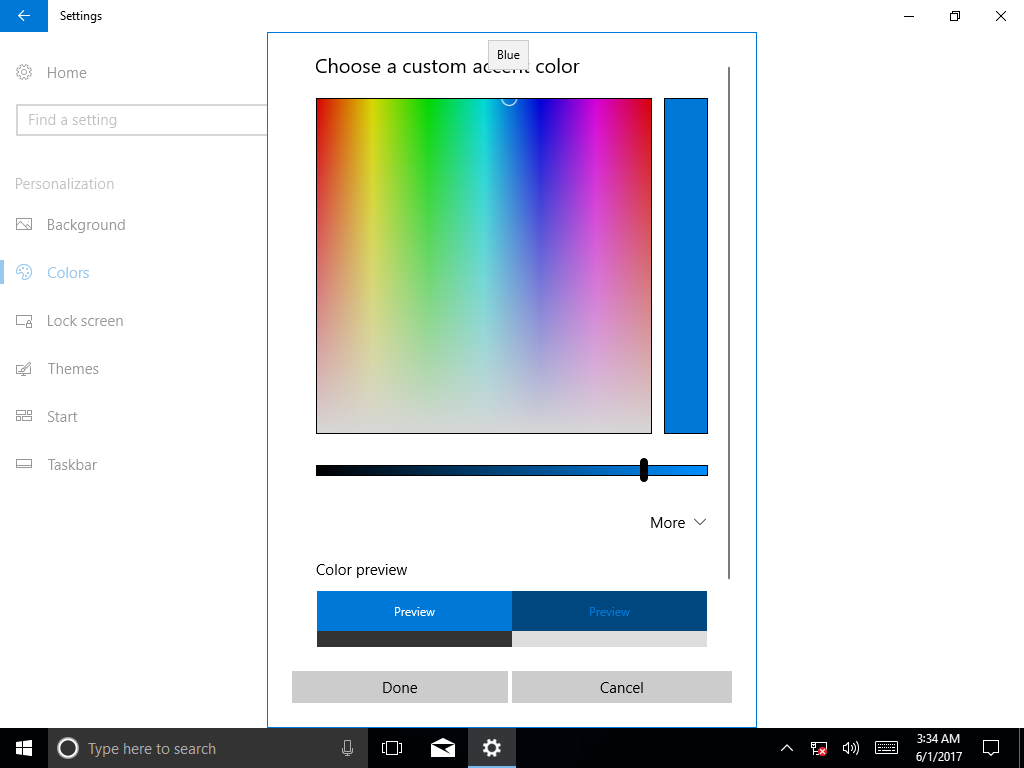The height and width of the screenshot is (768, 1024).
Task: Expand the More color options
Action: (678, 522)
